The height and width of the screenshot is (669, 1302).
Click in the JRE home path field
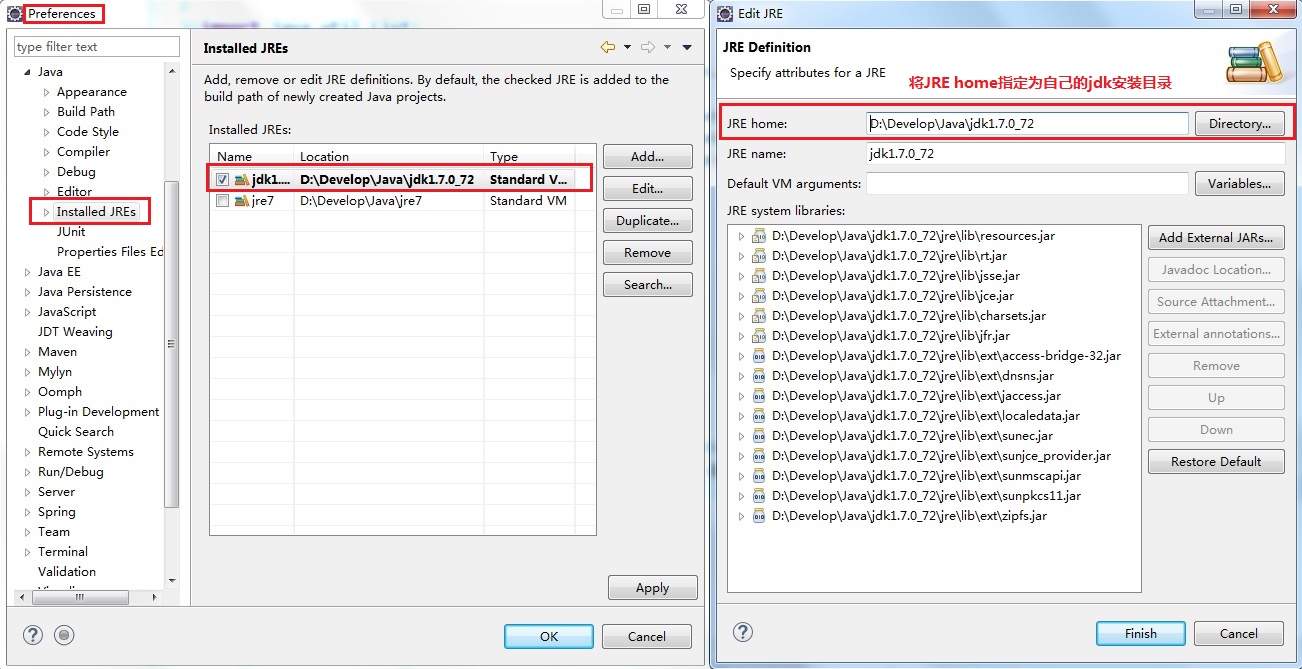pyautogui.click(x=1027, y=124)
